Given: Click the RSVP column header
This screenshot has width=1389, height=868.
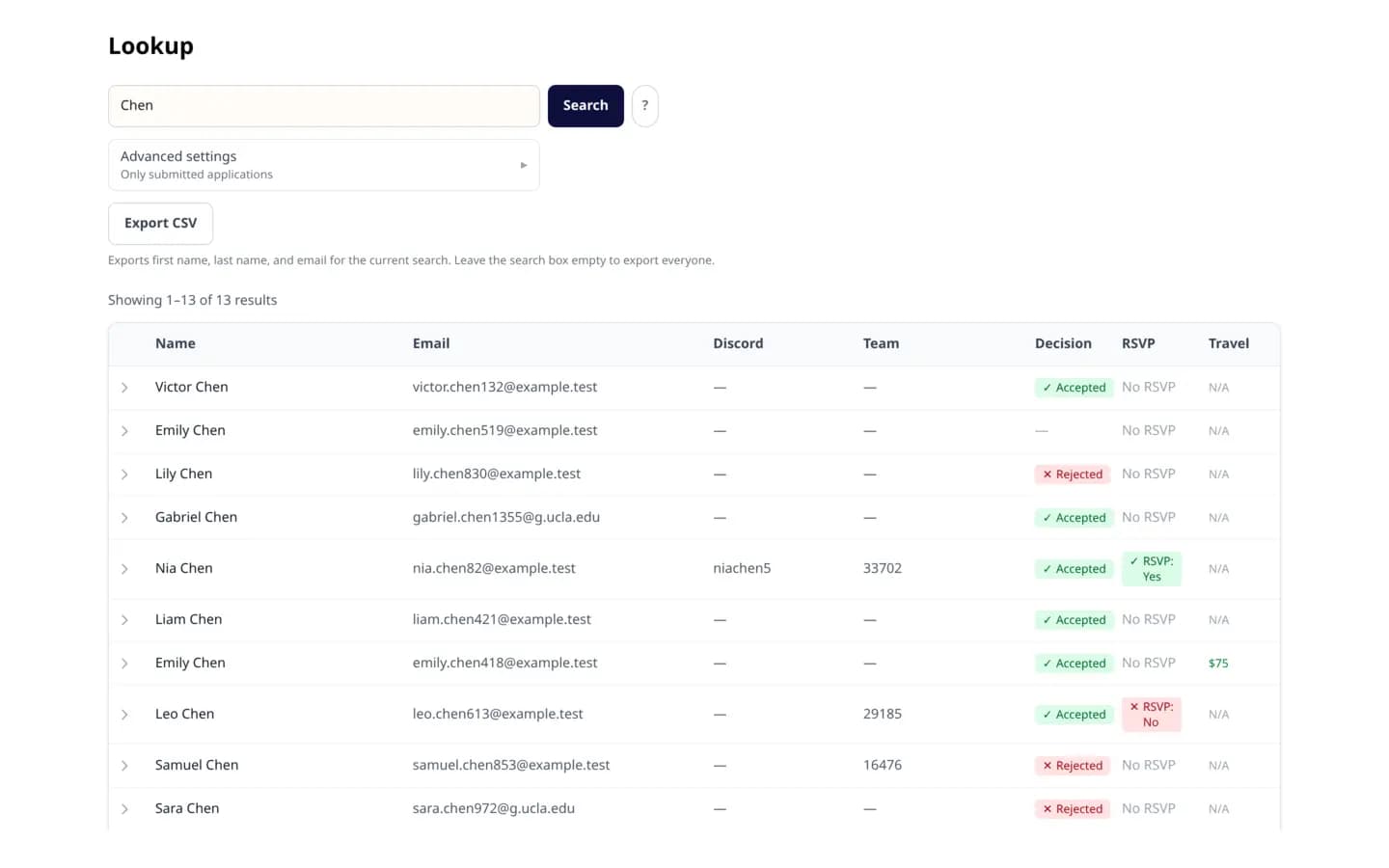Looking at the screenshot, I should (1138, 343).
